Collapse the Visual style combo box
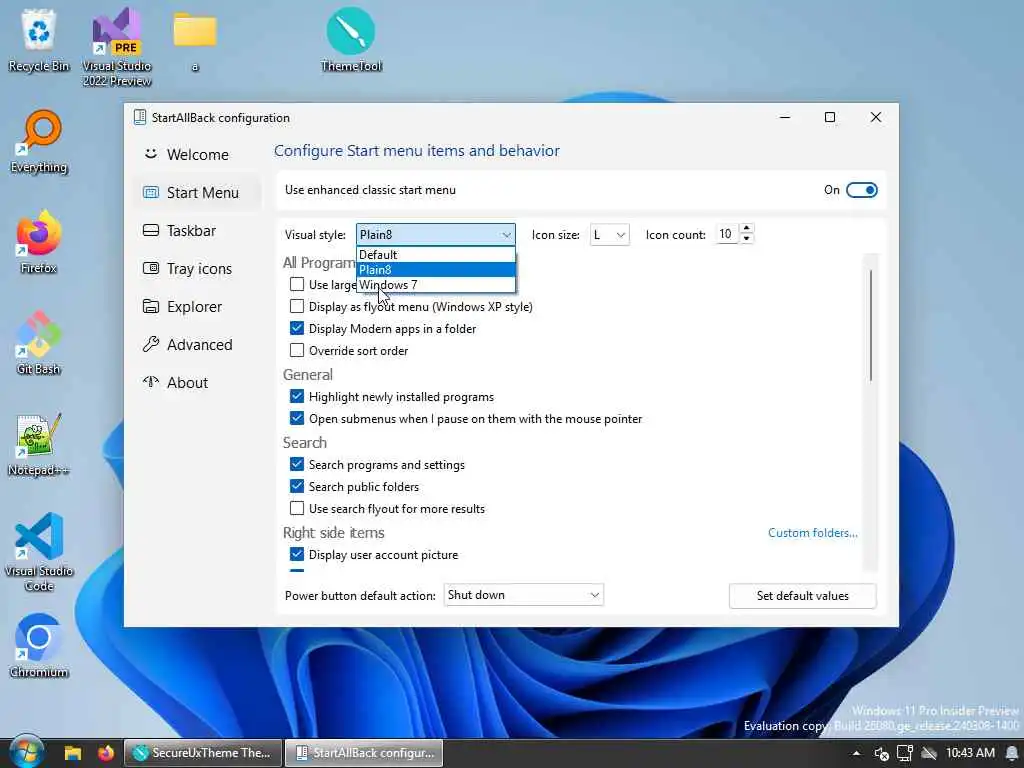 pos(436,234)
